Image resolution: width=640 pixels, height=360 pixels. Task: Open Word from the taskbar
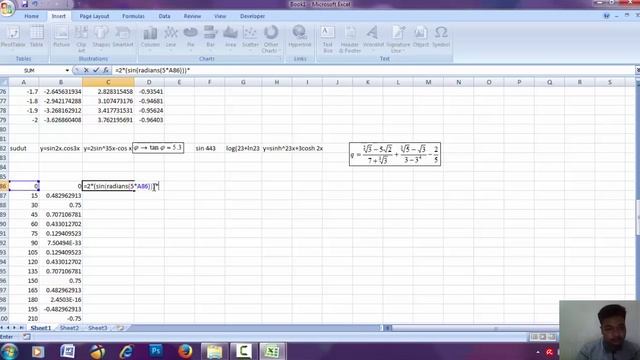click(67, 351)
